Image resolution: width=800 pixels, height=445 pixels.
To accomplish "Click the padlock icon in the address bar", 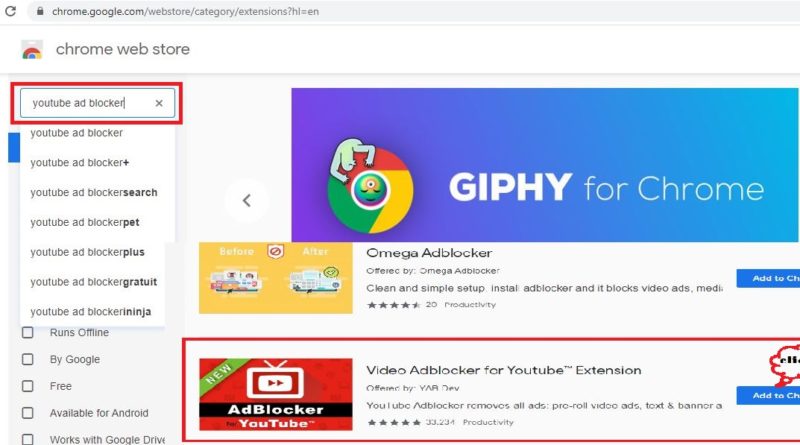I will pyautogui.click(x=40, y=11).
